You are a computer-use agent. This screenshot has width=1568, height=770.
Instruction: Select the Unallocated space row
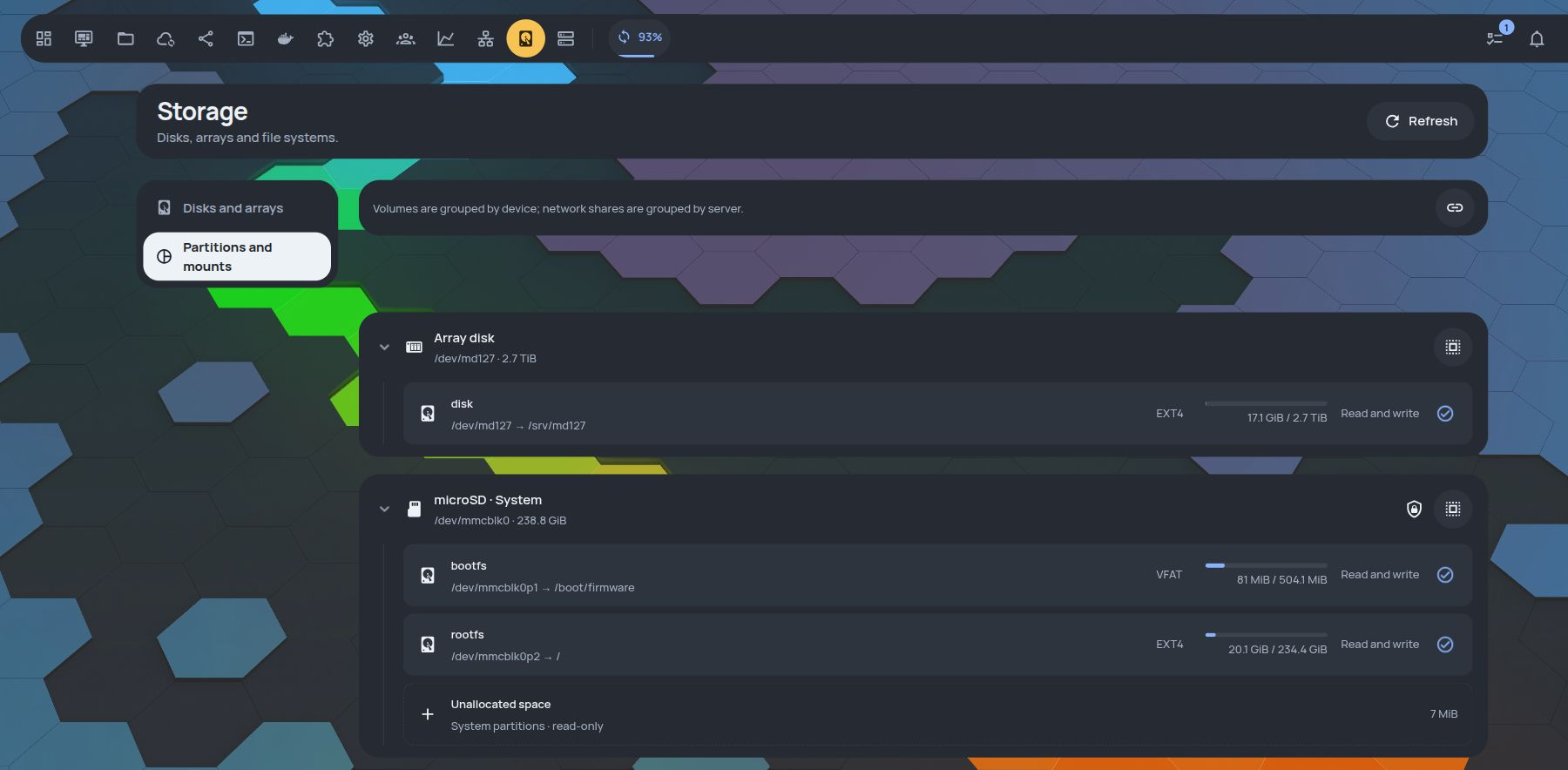937,714
